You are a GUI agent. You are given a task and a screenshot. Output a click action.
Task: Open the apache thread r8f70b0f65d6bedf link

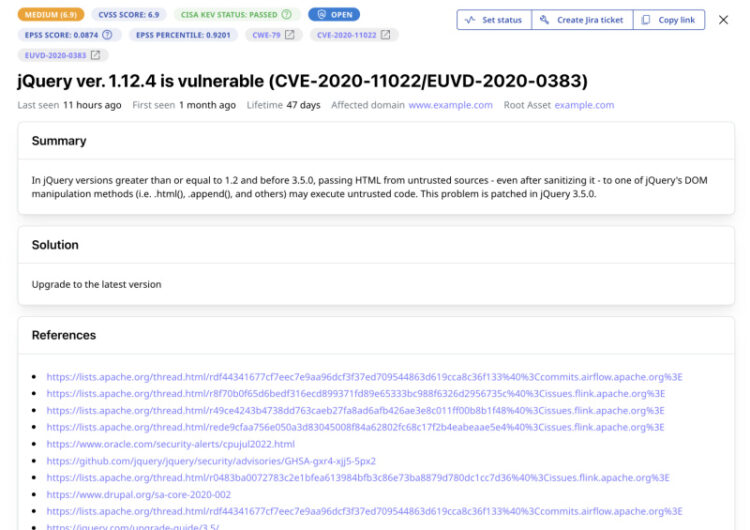tap(355, 394)
